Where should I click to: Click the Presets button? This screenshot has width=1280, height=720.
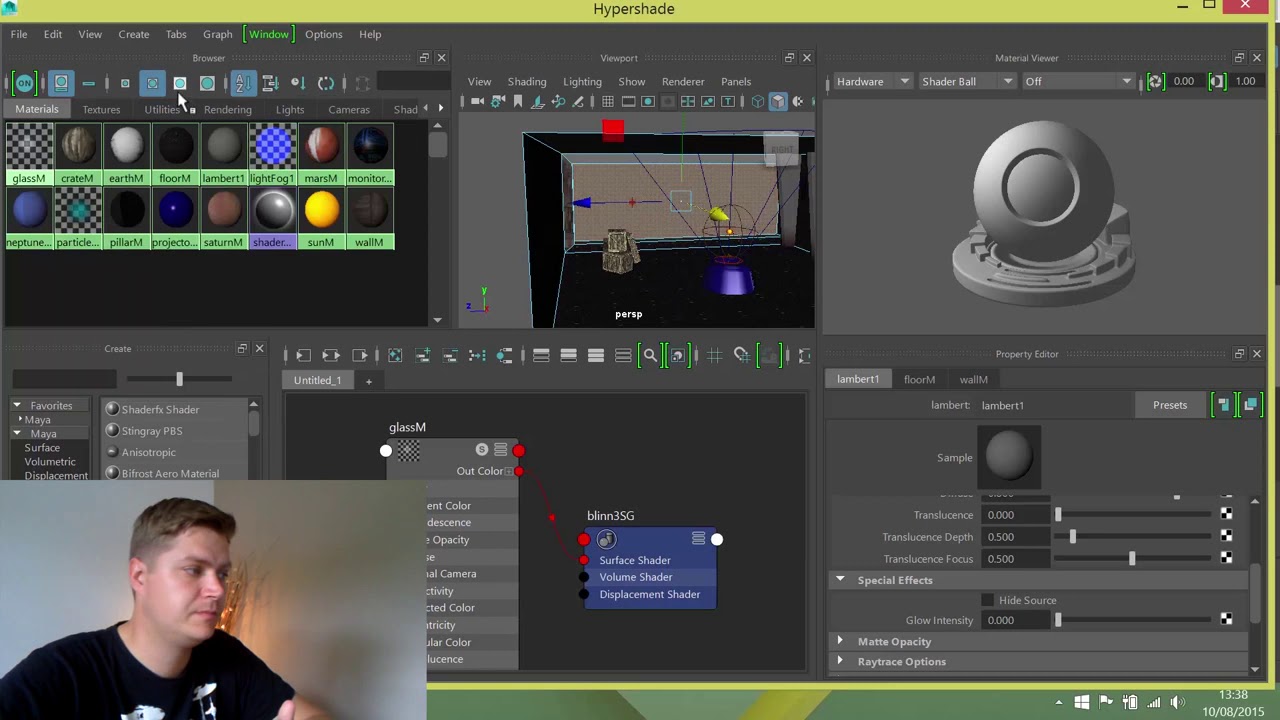pyautogui.click(x=1170, y=405)
